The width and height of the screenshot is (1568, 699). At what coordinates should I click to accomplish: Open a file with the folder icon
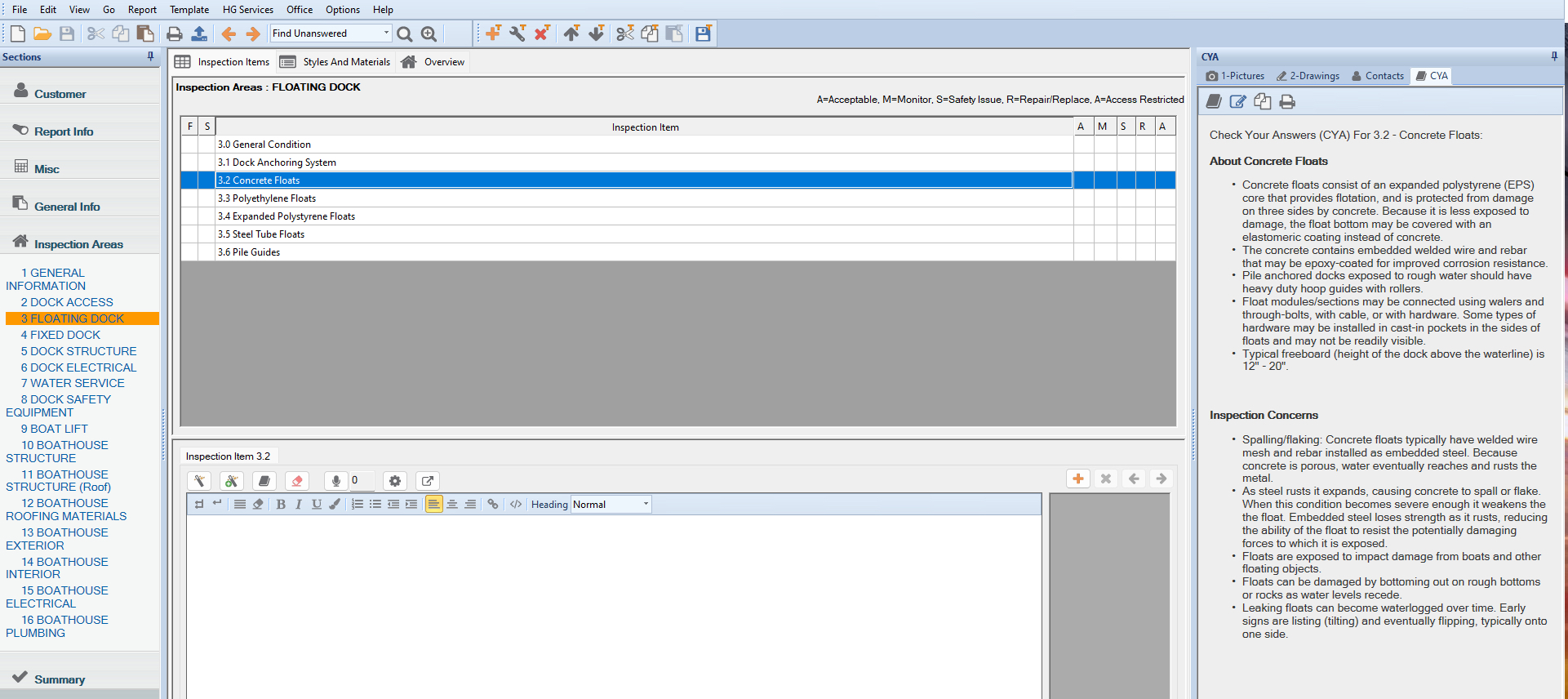[42, 33]
